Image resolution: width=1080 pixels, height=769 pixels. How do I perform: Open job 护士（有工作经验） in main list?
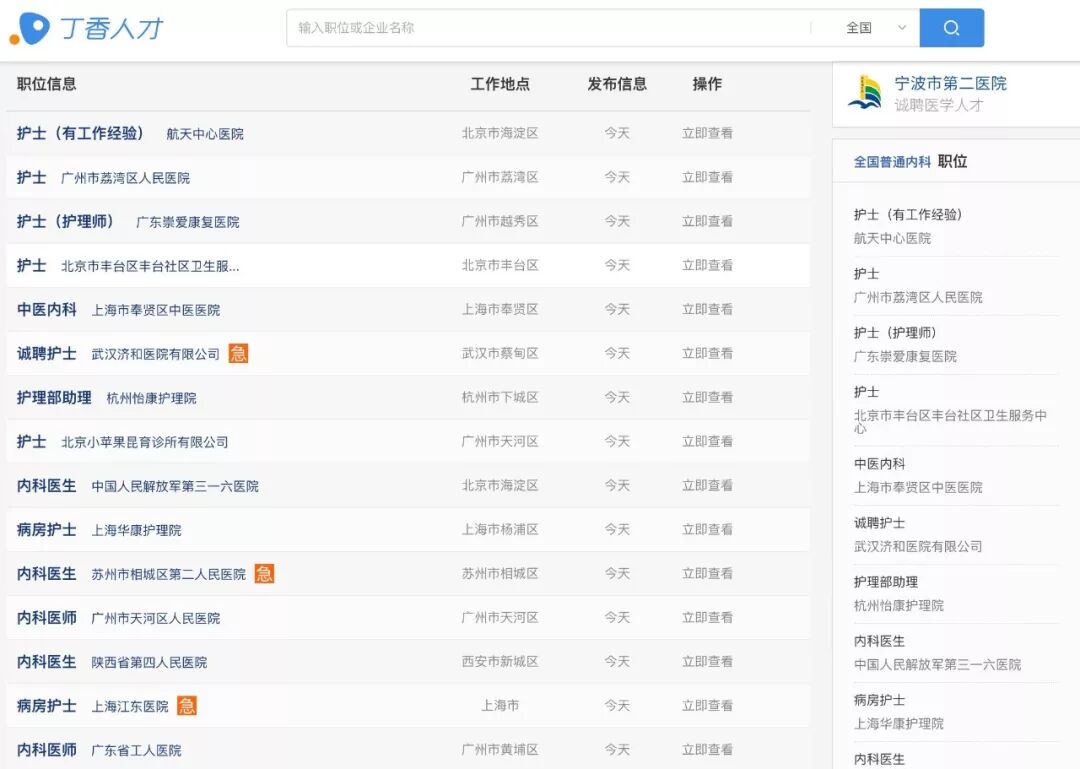click(80, 133)
